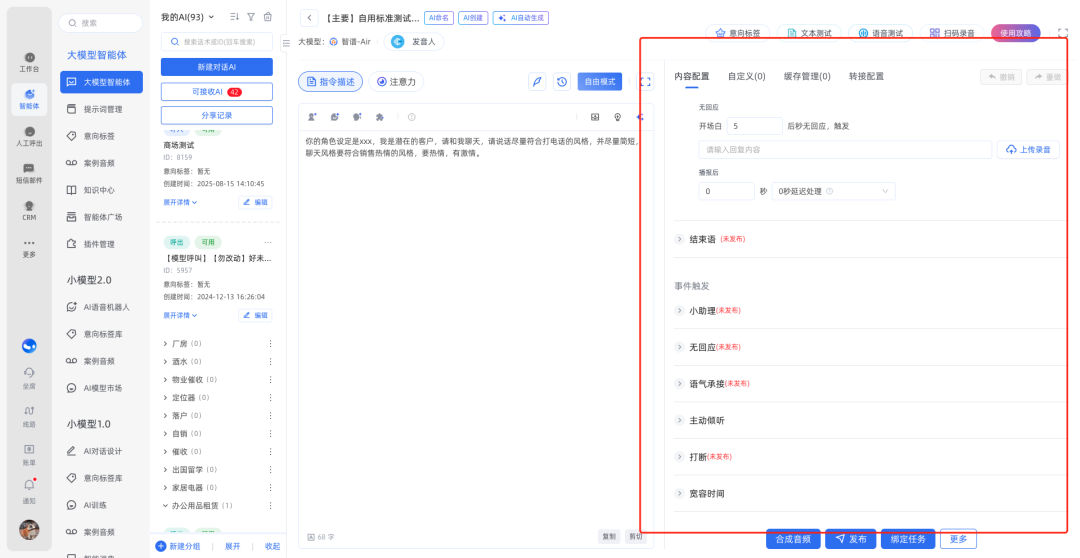Click the trash icon beside 我的AI
The width and height of the screenshot is (1080, 558).
pyautogui.click(x=267, y=17)
